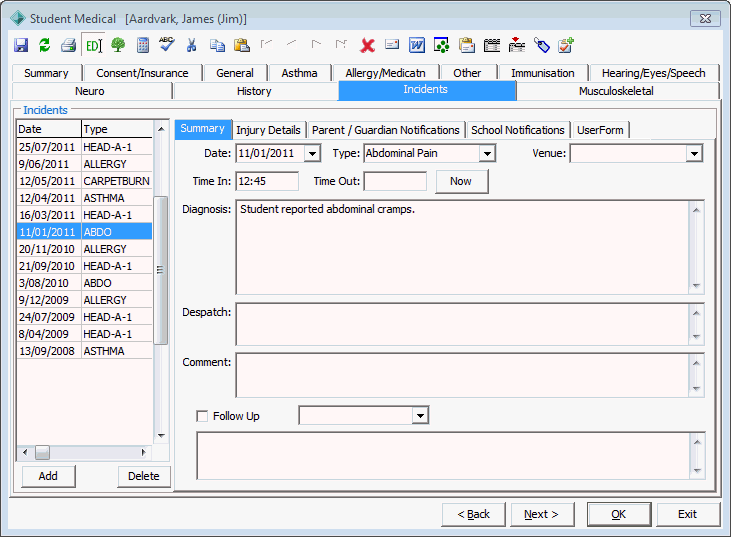The height and width of the screenshot is (537, 731).
Task: Open the Asthma tab
Action: (x=299, y=73)
